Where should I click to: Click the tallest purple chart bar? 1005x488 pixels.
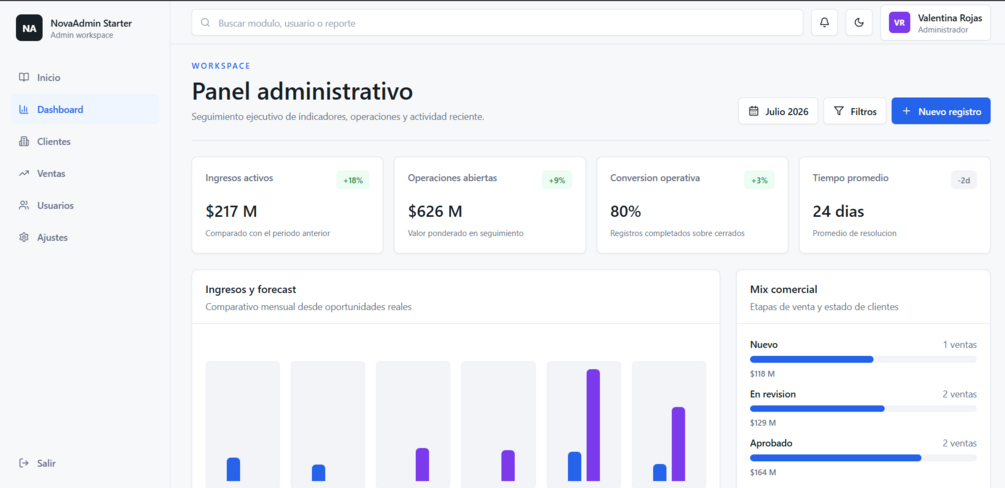pos(593,425)
